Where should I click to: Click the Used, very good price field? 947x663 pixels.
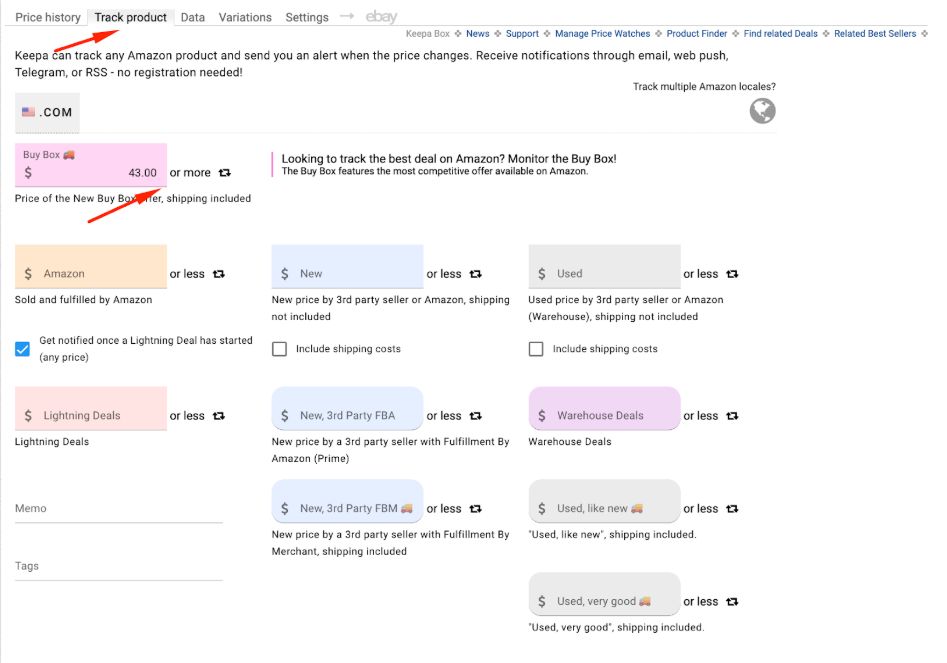[x=604, y=594]
